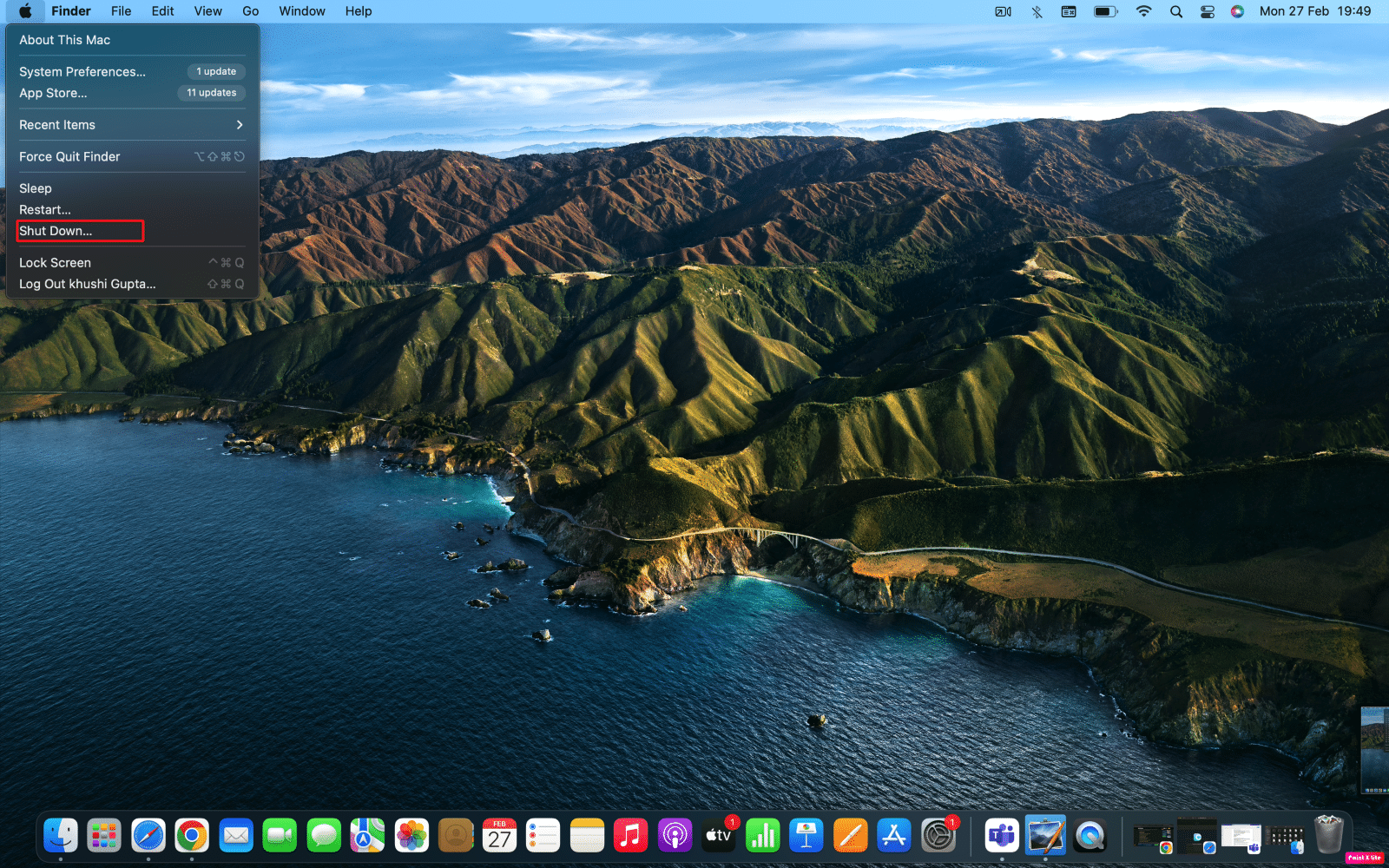Screen dimensions: 1389x868
Task: Launch Google Chrome from the Dock
Action: pyautogui.click(x=192, y=836)
